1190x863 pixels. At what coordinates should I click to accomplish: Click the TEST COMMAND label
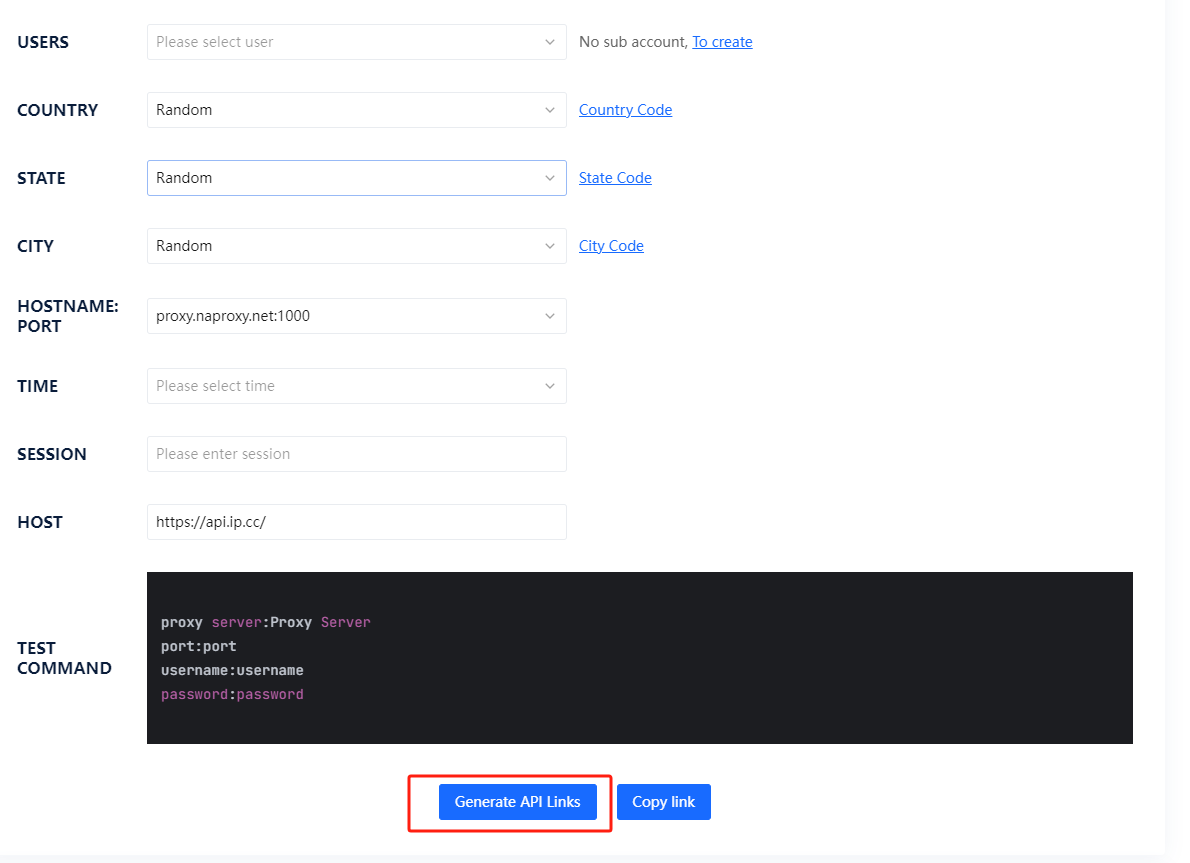click(x=64, y=658)
